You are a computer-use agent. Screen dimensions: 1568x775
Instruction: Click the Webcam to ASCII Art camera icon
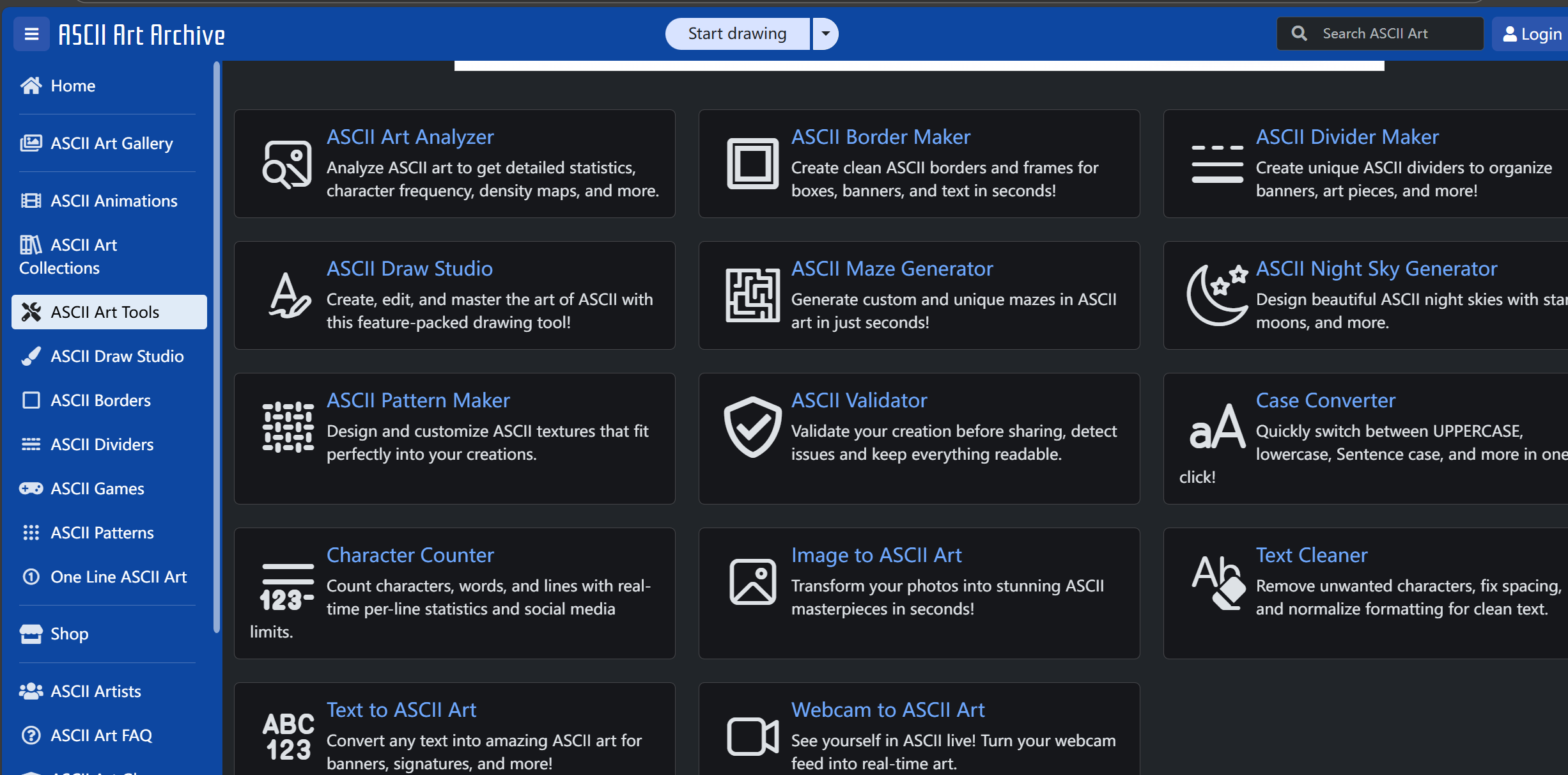pyautogui.click(x=752, y=737)
